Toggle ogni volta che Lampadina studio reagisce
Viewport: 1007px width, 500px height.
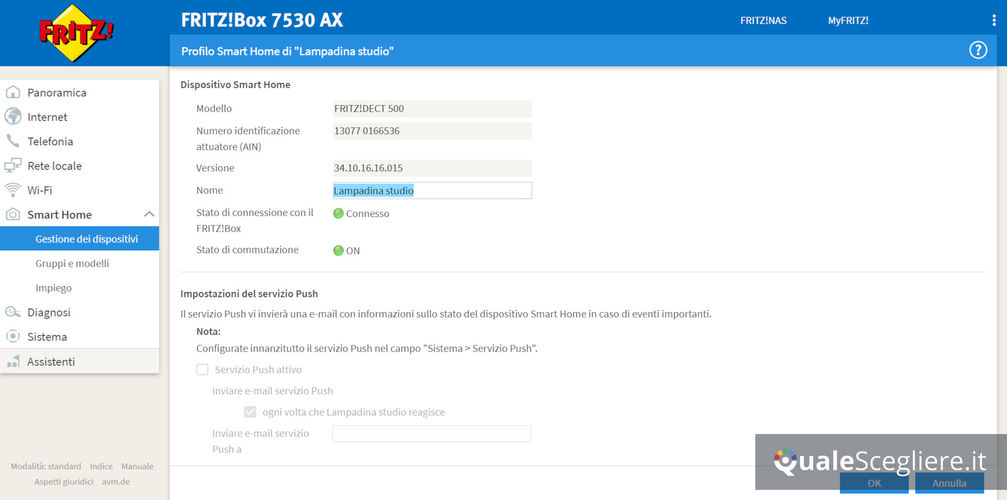[251, 411]
